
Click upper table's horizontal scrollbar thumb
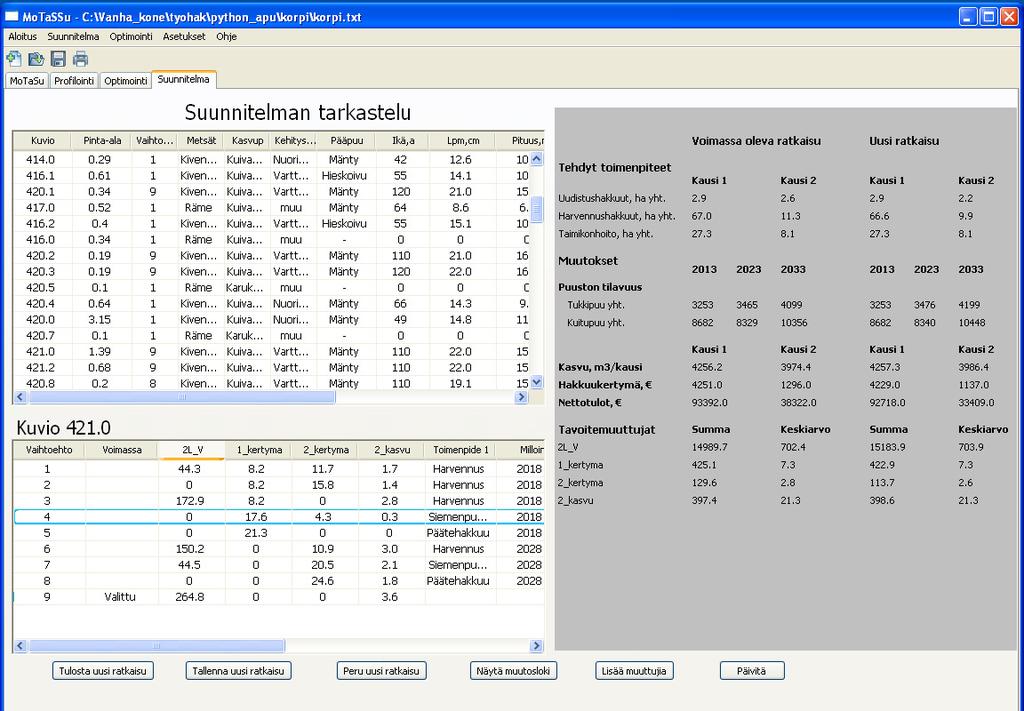(182, 396)
